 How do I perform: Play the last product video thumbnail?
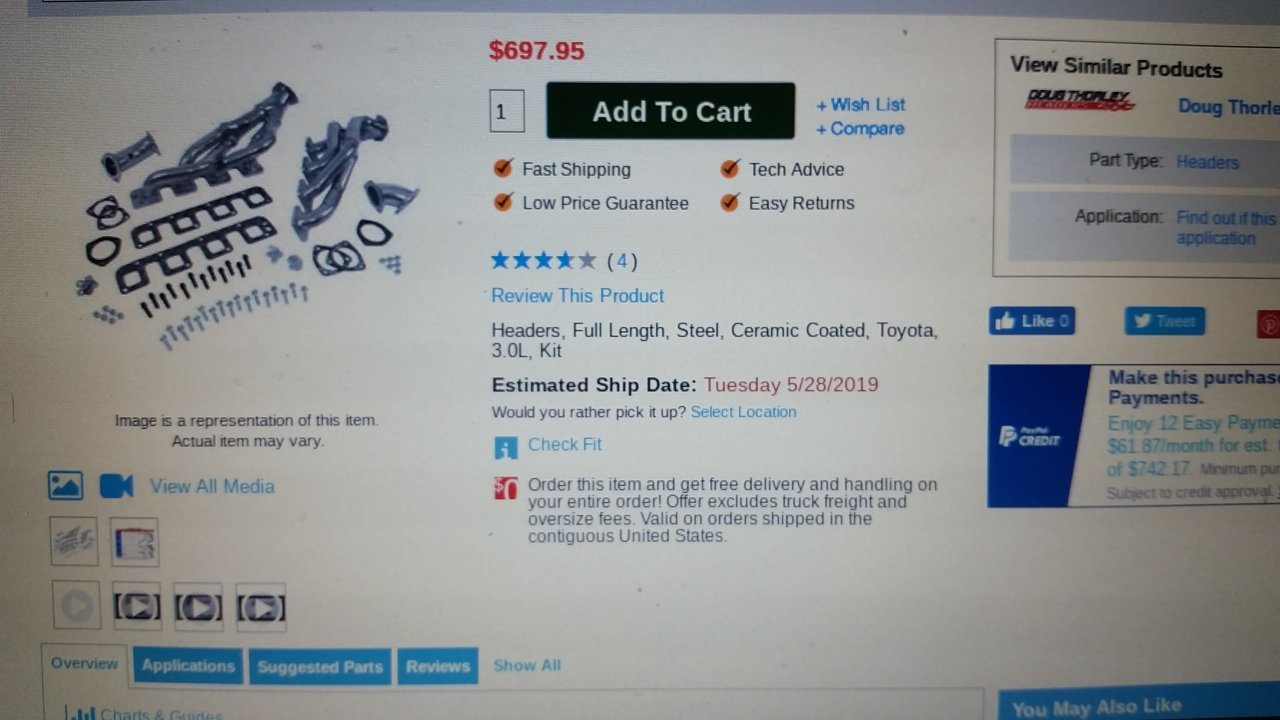coord(261,608)
